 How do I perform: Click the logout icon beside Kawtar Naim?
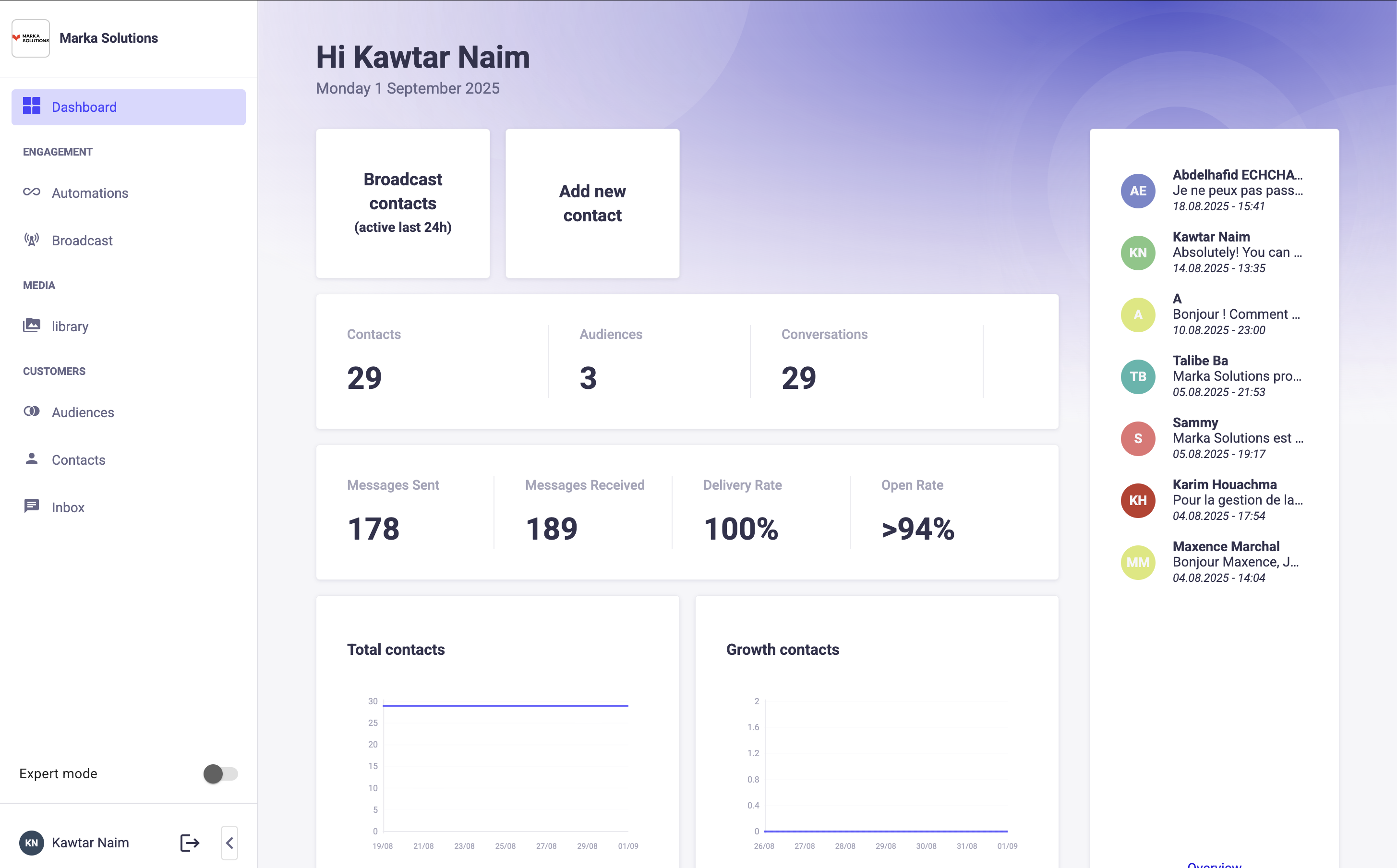[x=190, y=842]
